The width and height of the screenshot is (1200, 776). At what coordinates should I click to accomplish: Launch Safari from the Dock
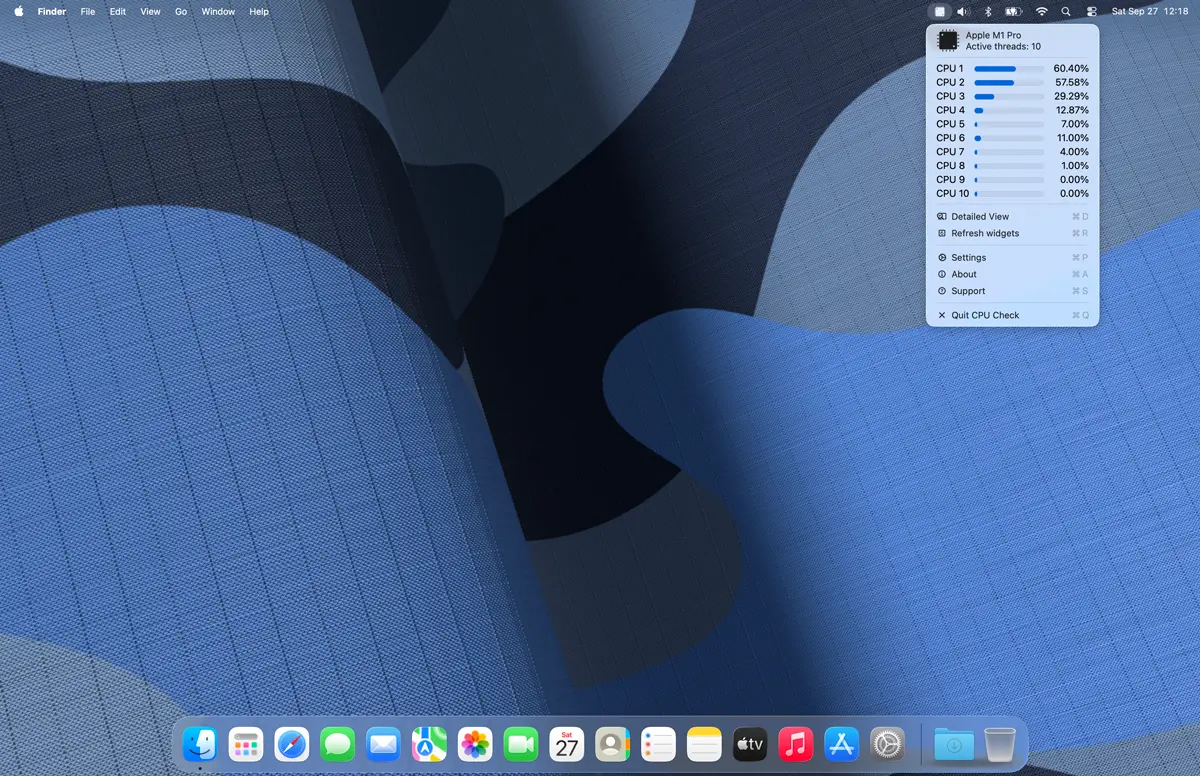[292, 744]
